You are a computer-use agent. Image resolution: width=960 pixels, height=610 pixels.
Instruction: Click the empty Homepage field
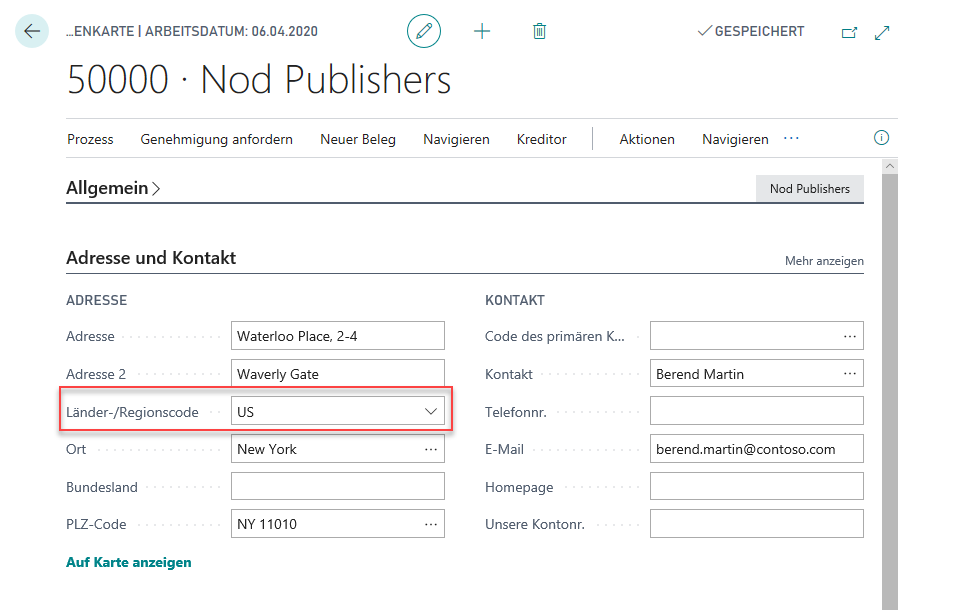757,486
